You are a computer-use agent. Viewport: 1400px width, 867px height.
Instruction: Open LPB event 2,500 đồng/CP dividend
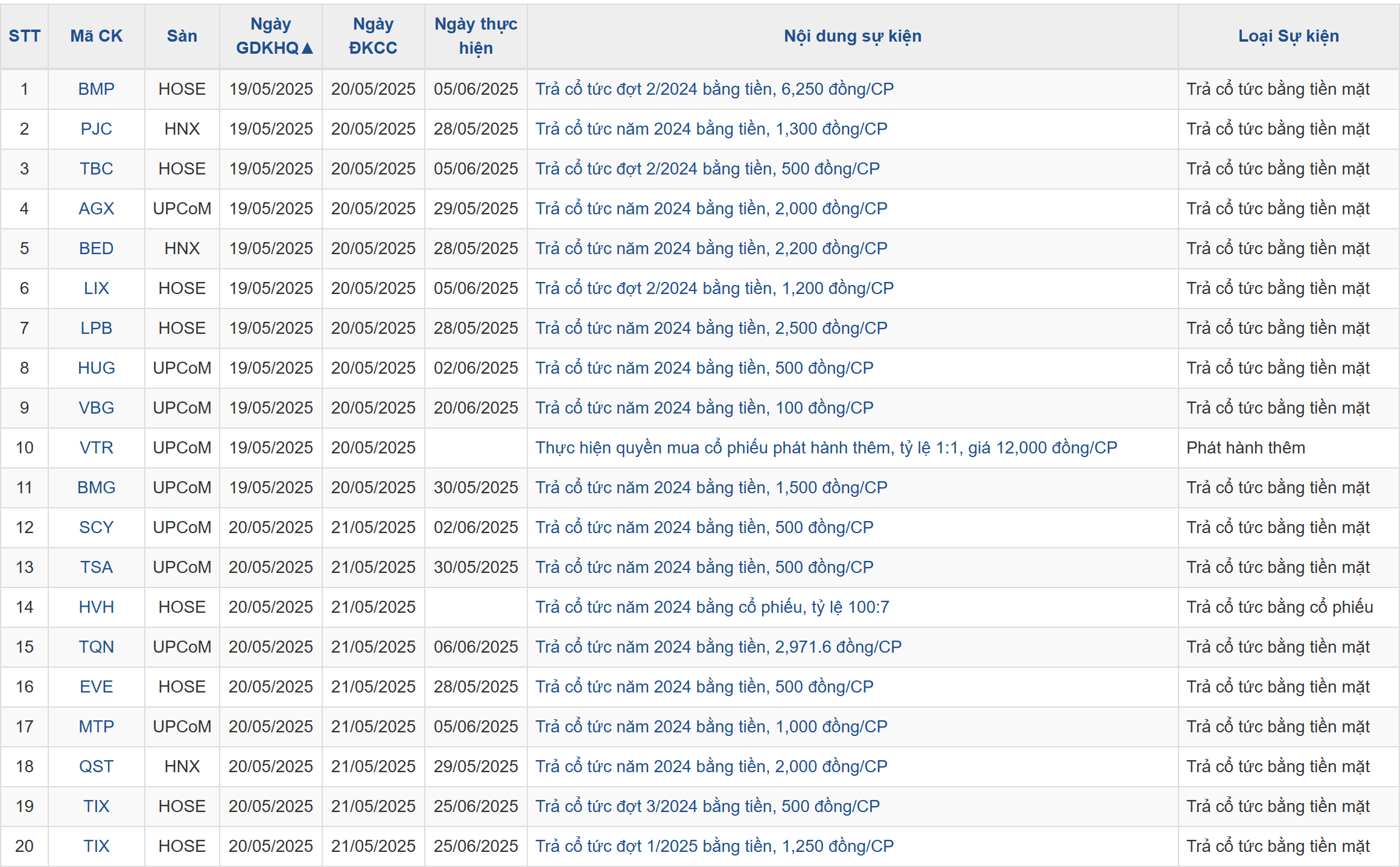pyautogui.click(x=711, y=328)
